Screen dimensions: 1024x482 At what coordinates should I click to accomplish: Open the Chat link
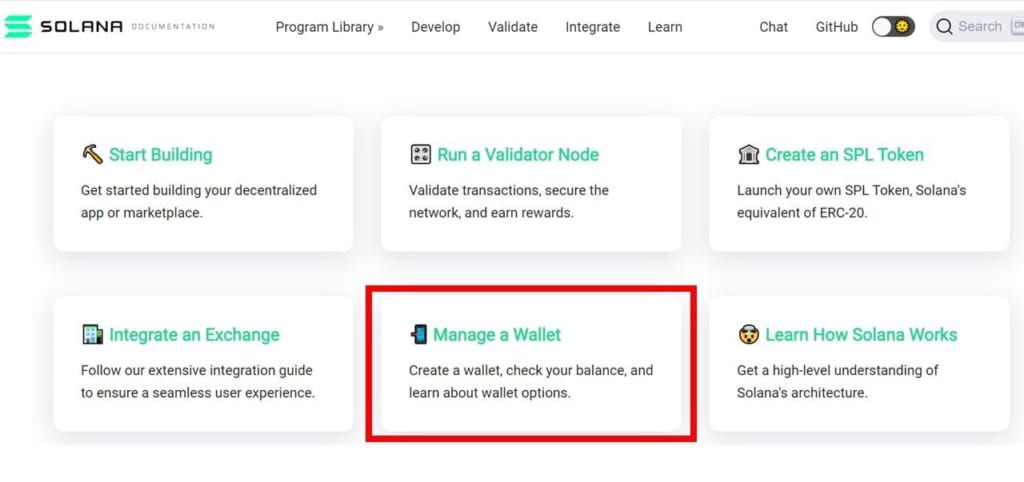click(773, 27)
